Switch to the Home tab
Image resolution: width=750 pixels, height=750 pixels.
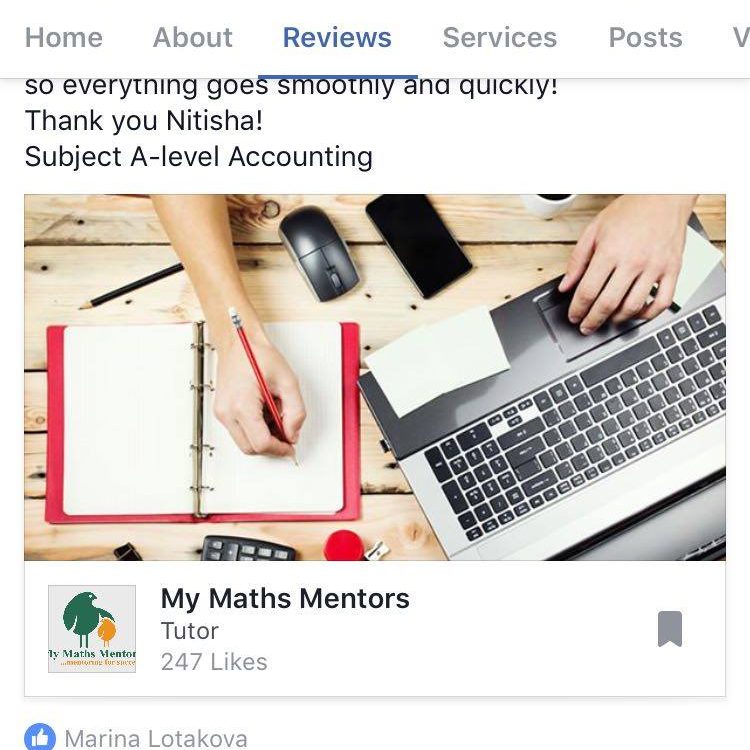click(x=64, y=37)
